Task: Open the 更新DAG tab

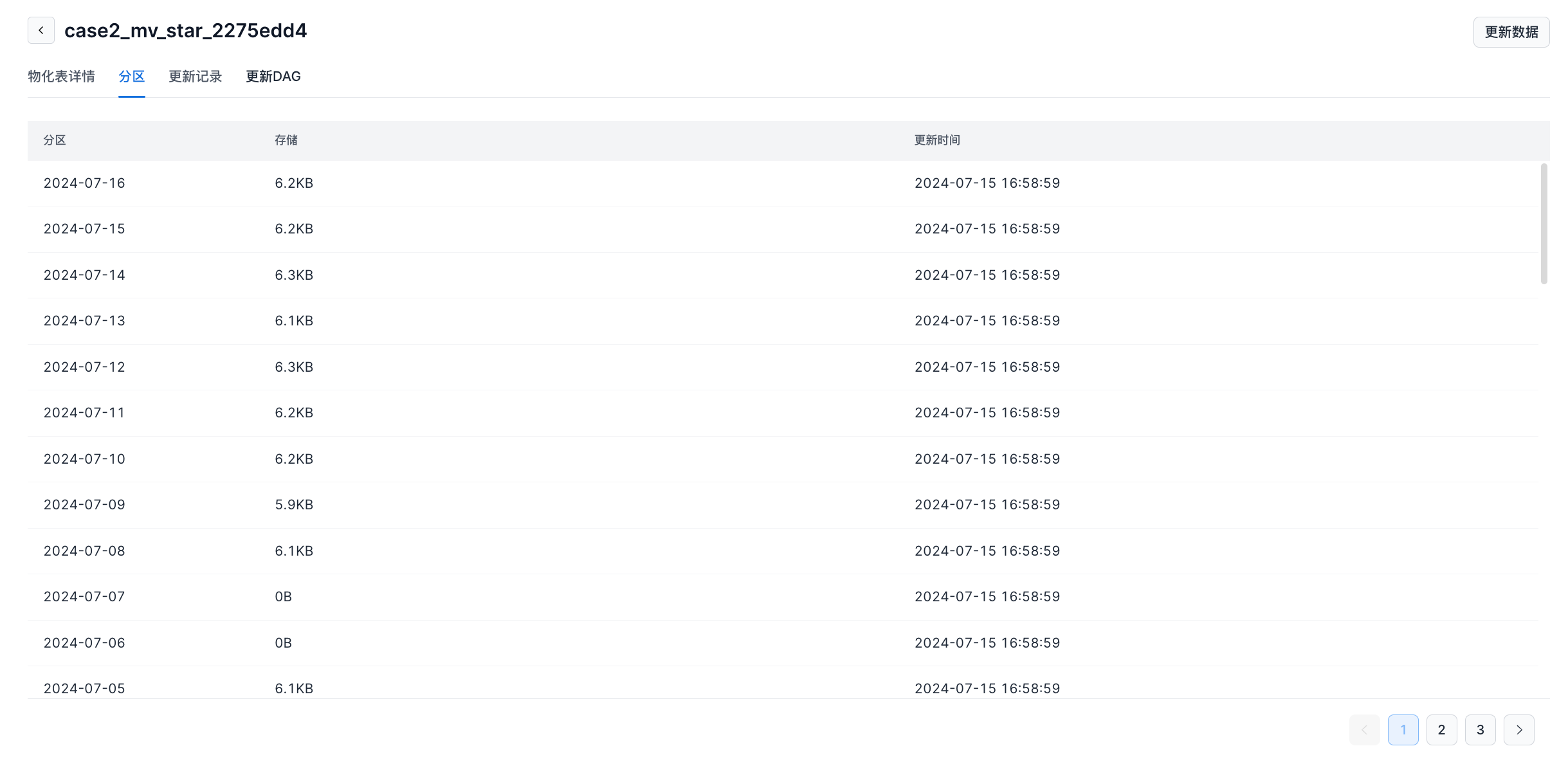Action: (x=273, y=77)
